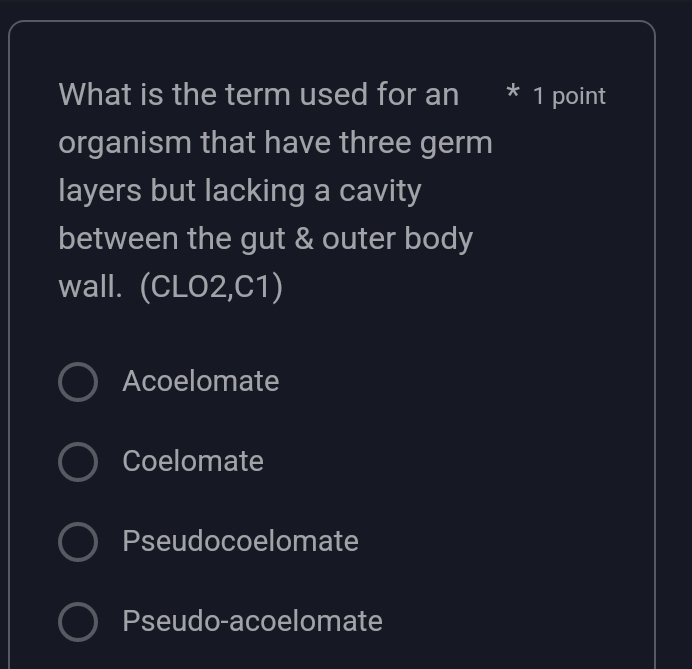This screenshot has height=669, width=692.
Task: Click the line "What is the term used for an"
Action: (258, 95)
